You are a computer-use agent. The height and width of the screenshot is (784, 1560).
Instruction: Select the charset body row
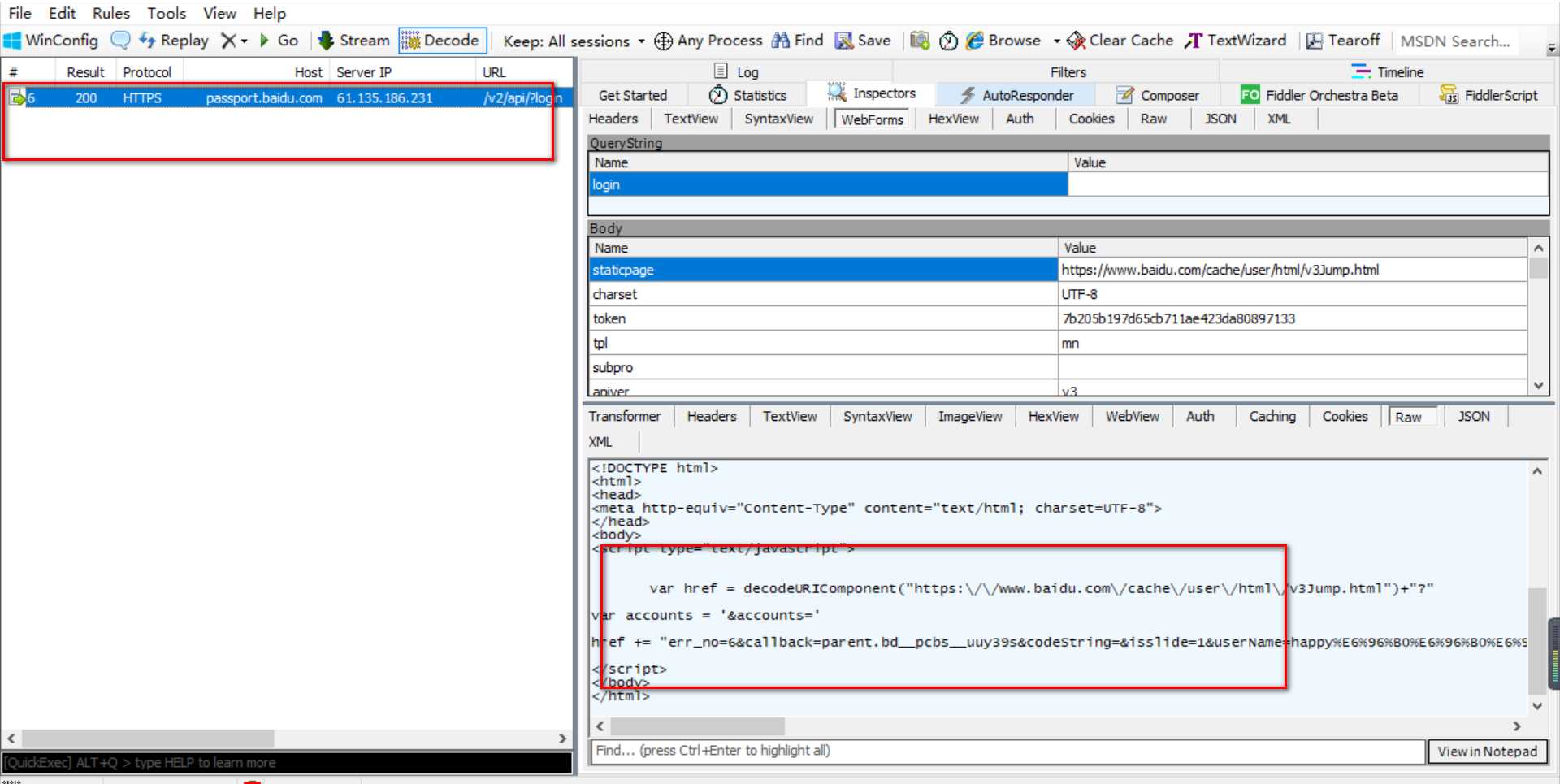[1058, 294]
